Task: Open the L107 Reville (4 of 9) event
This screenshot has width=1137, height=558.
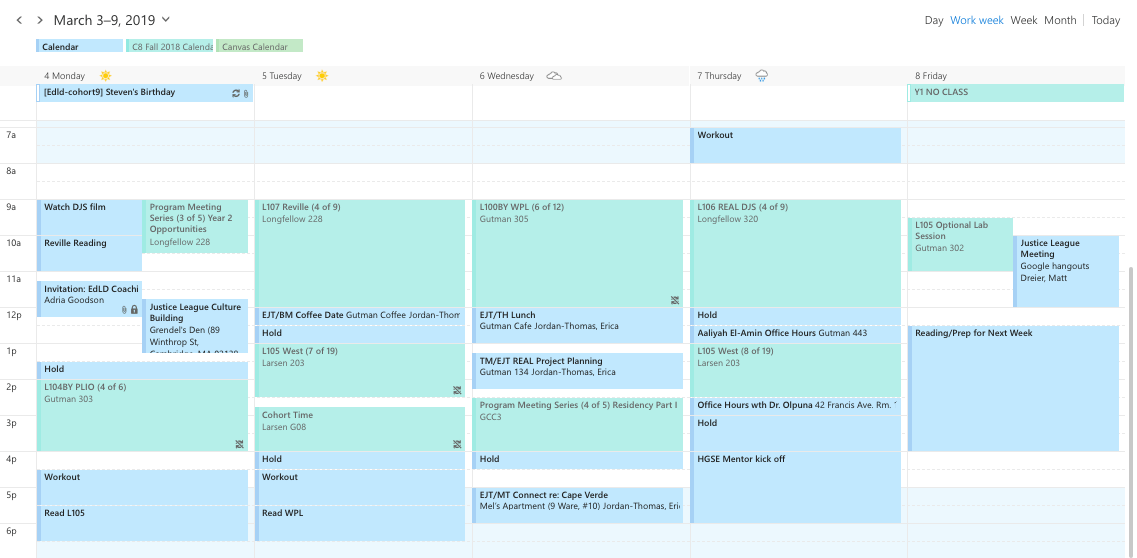Action: tap(360, 254)
